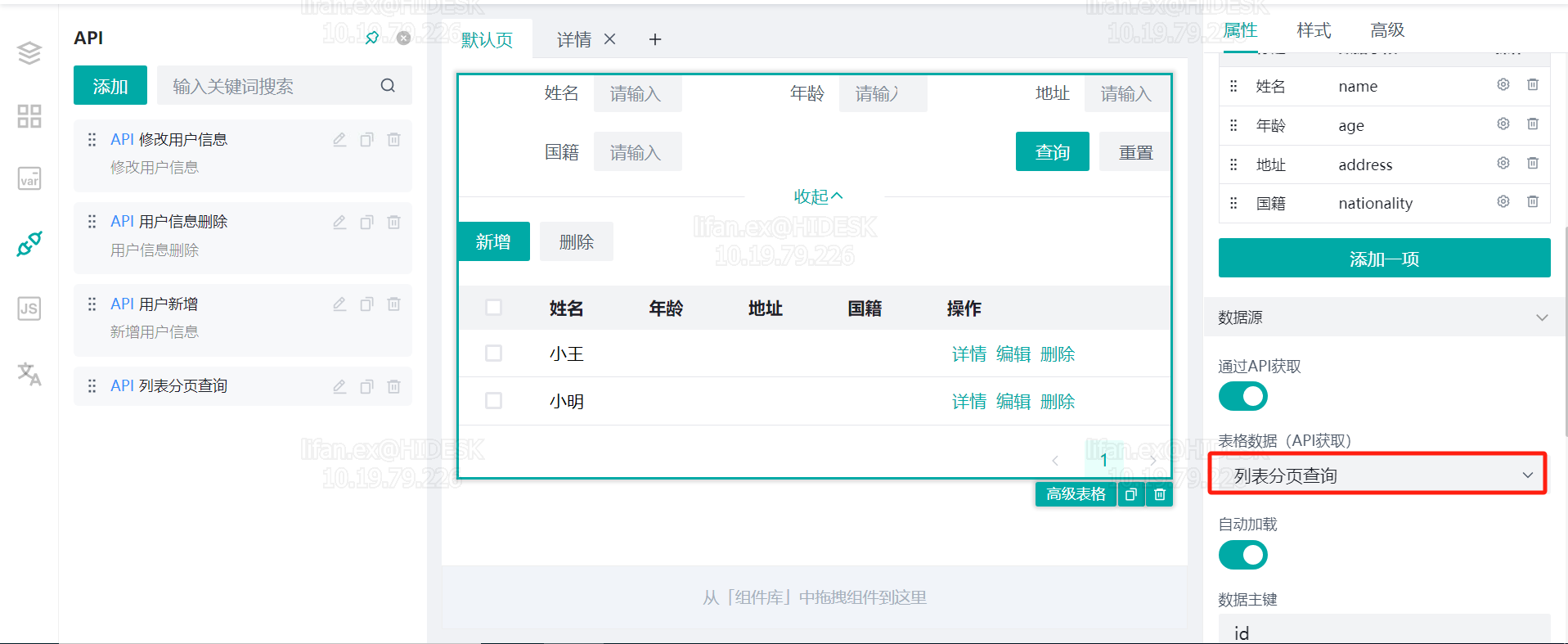The height and width of the screenshot is (644, 1568).
Task: Switch to the 默认页 tab
Action: (x=487, y=39)
